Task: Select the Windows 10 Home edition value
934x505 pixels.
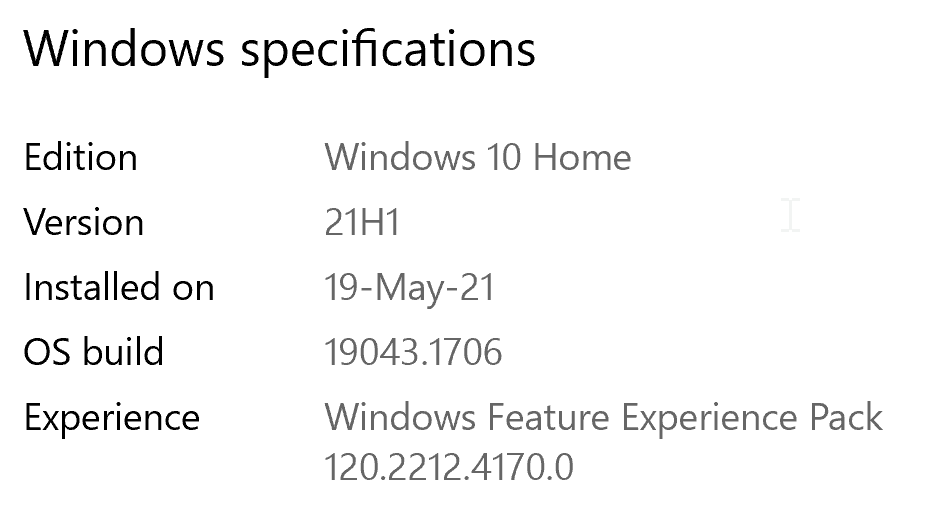Action: click(x=477, y=158)
